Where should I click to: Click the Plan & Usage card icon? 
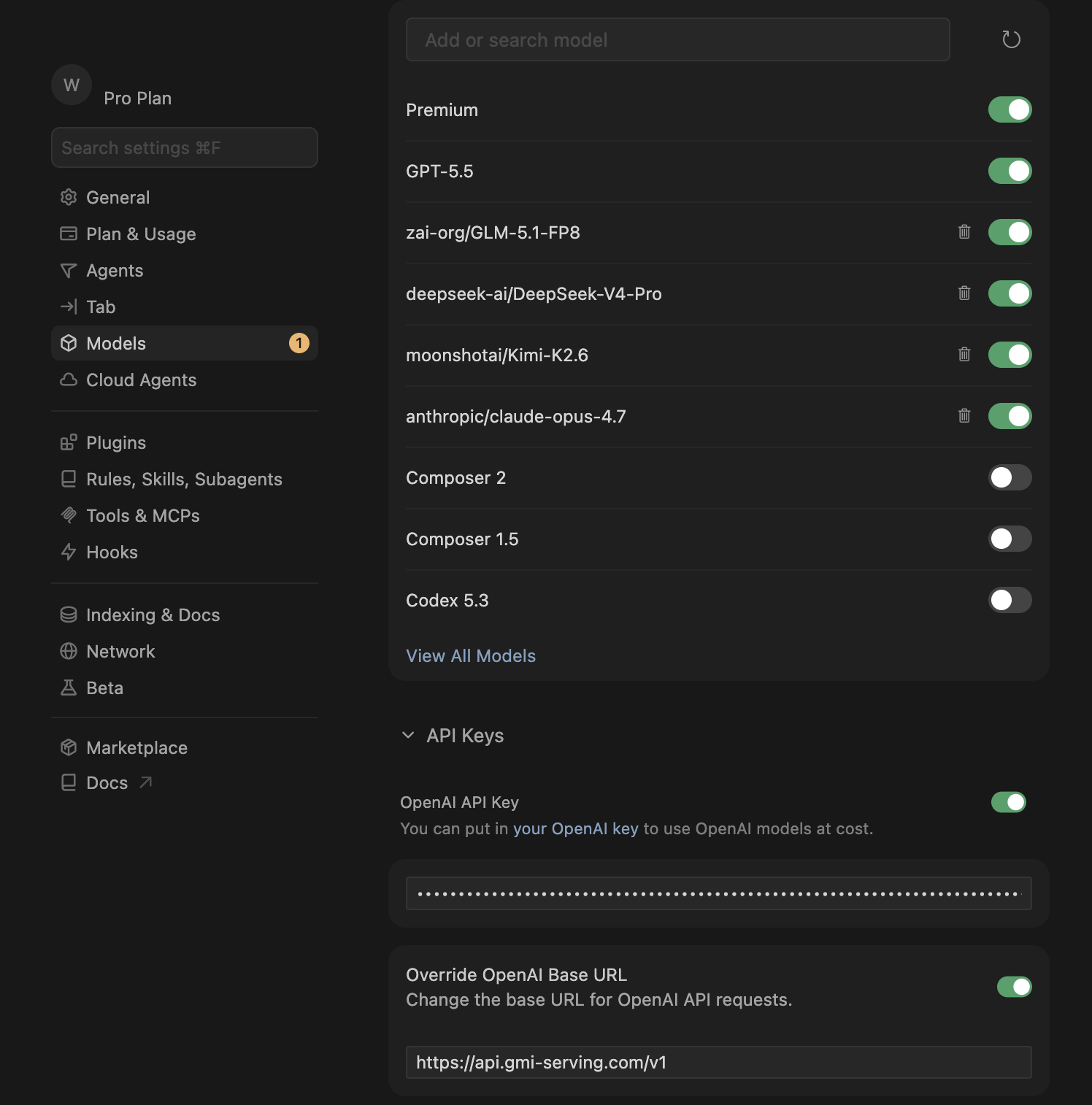(69, 234)
